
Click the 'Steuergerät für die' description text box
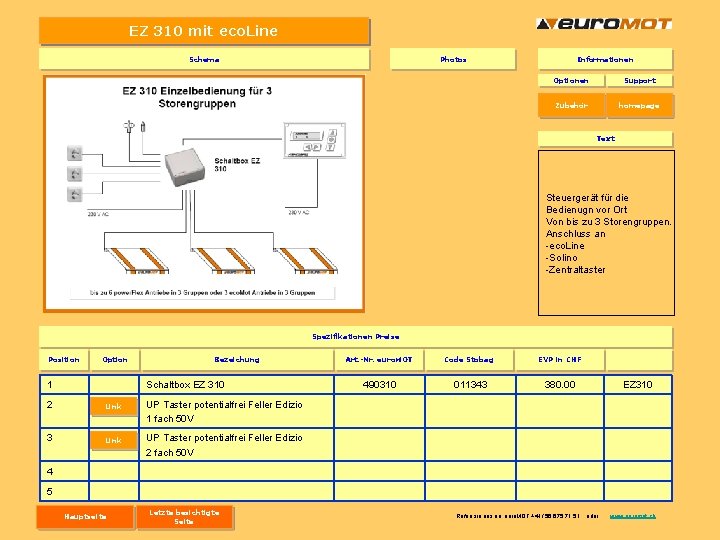point(606,233)
